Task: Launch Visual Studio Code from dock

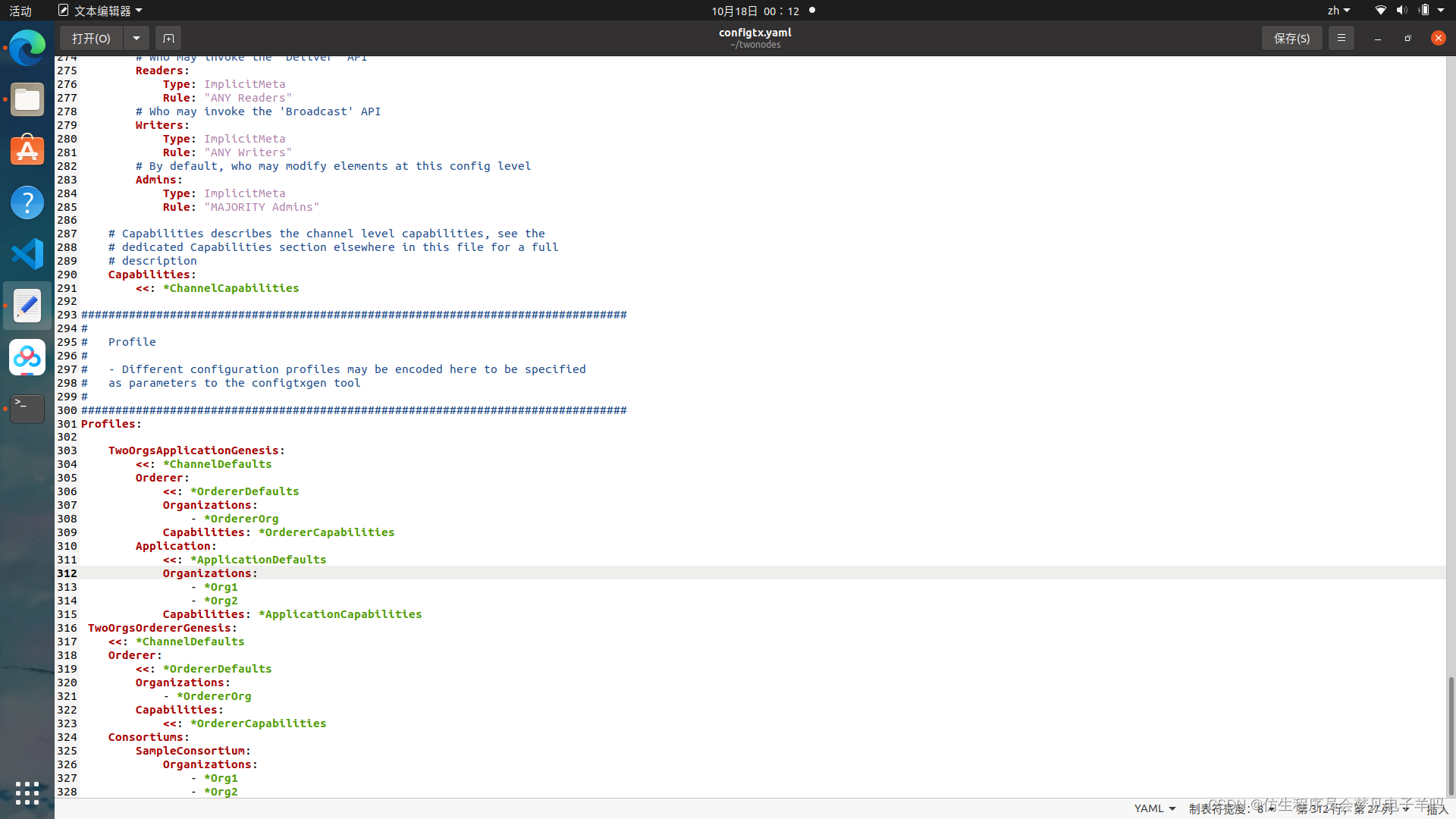Action: (x=27, y=254)
